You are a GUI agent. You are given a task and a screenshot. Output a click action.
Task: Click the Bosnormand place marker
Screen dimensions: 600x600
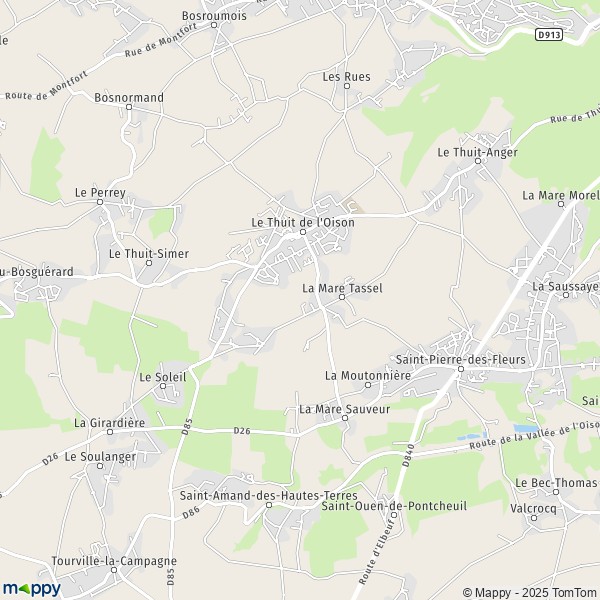point(129,107)
